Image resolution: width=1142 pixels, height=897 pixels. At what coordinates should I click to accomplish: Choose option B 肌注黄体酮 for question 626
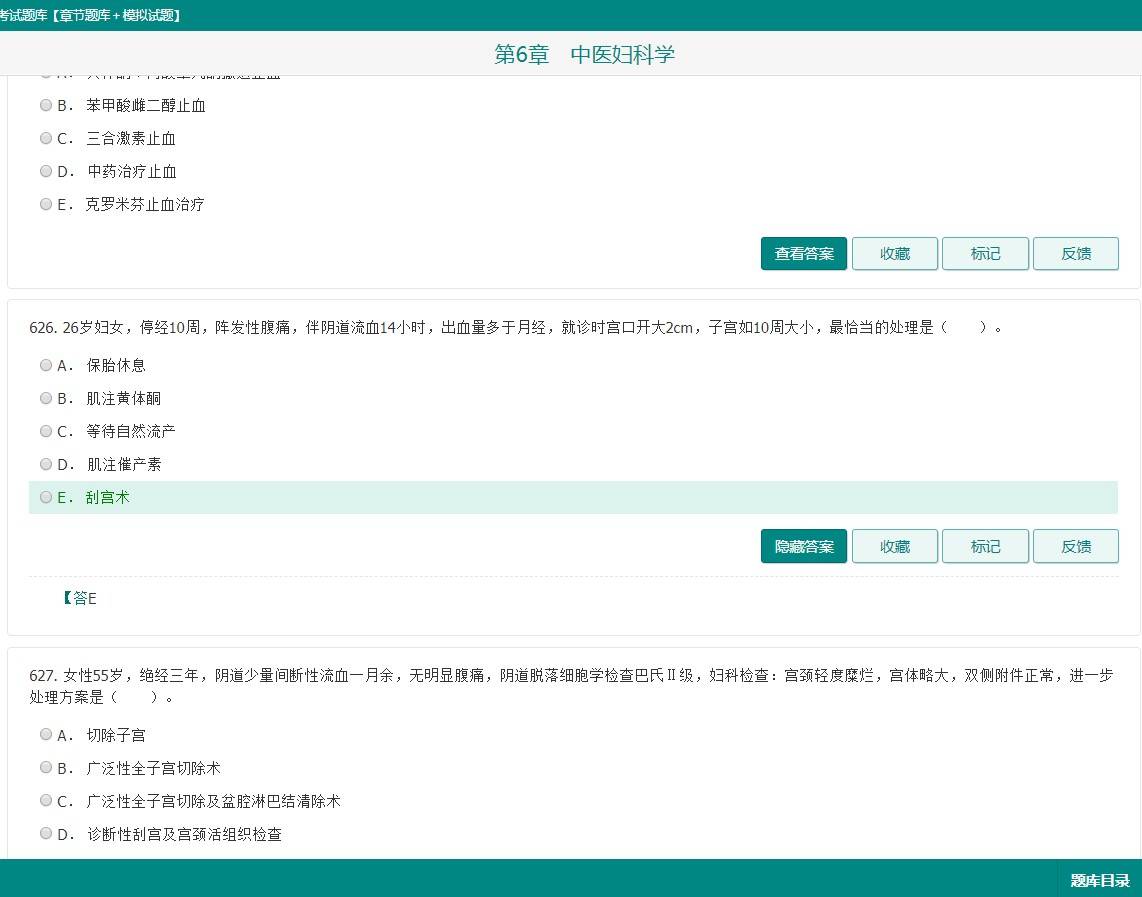(x=46, y=398)
